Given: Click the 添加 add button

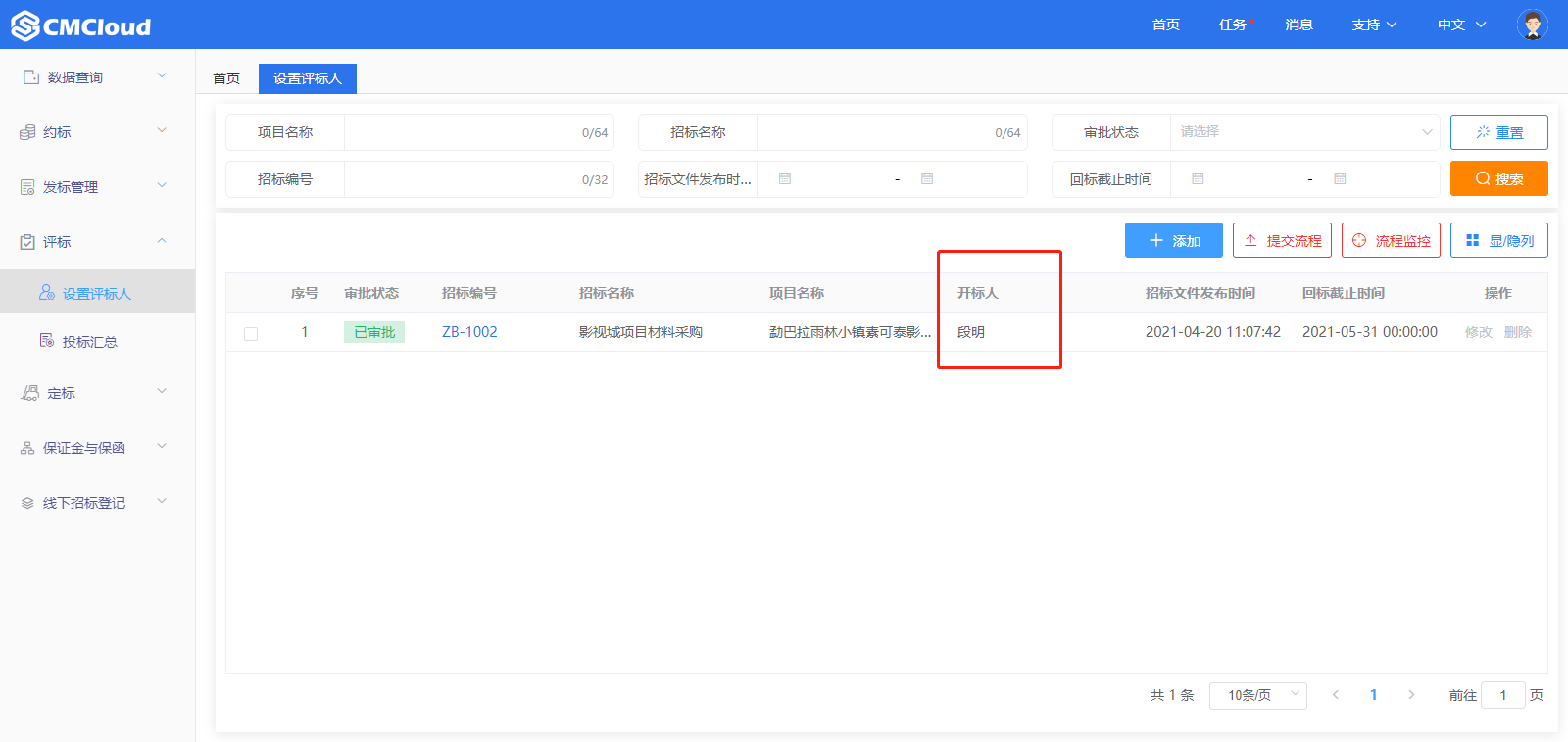Looking at the screenshot, I should point(1174,240).
